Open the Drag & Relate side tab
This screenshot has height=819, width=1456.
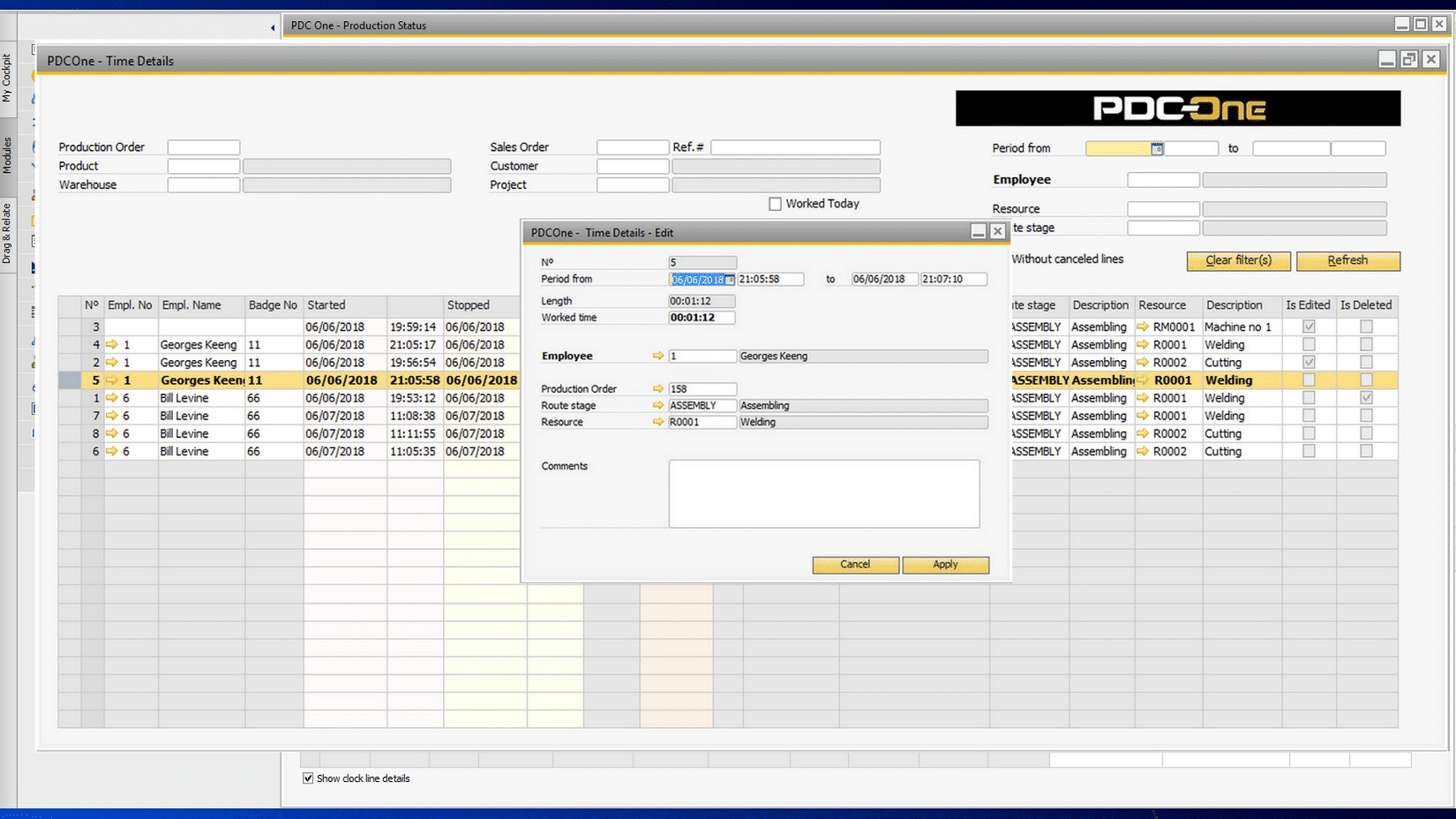[x=7, y=234]
